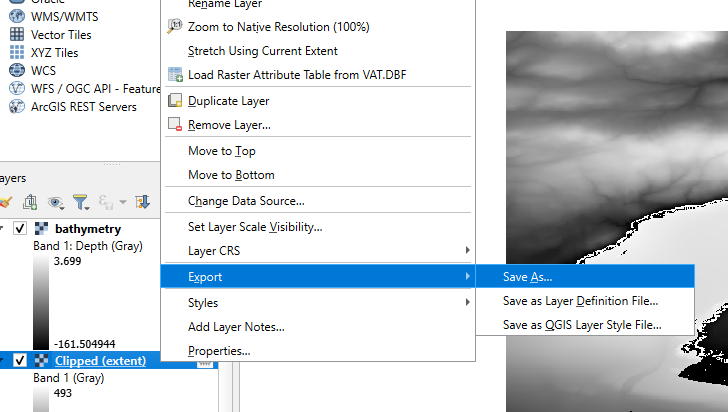728x412 pixels.
Task: Select the Clipped (extent) layer name
Action: (x=100, y=361)
